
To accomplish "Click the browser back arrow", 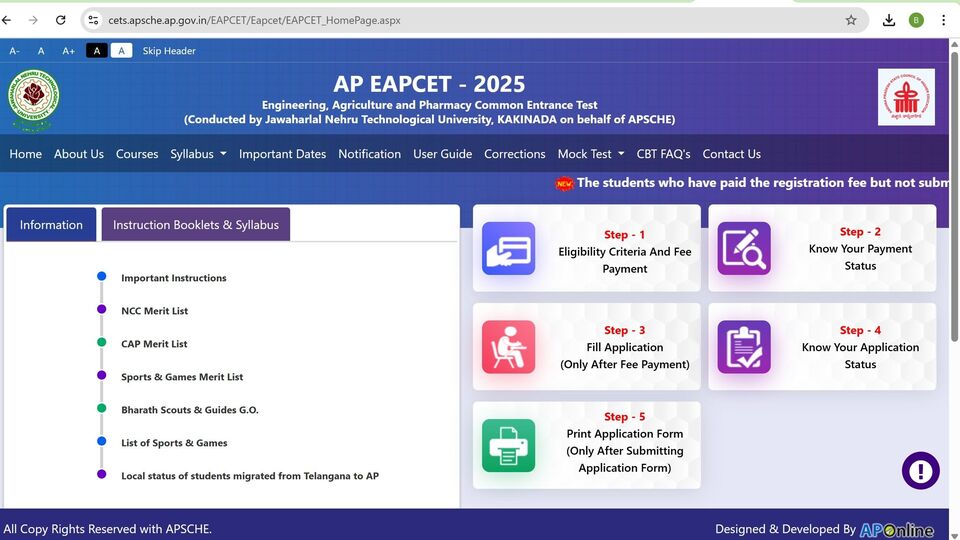I will pos(6,20).
